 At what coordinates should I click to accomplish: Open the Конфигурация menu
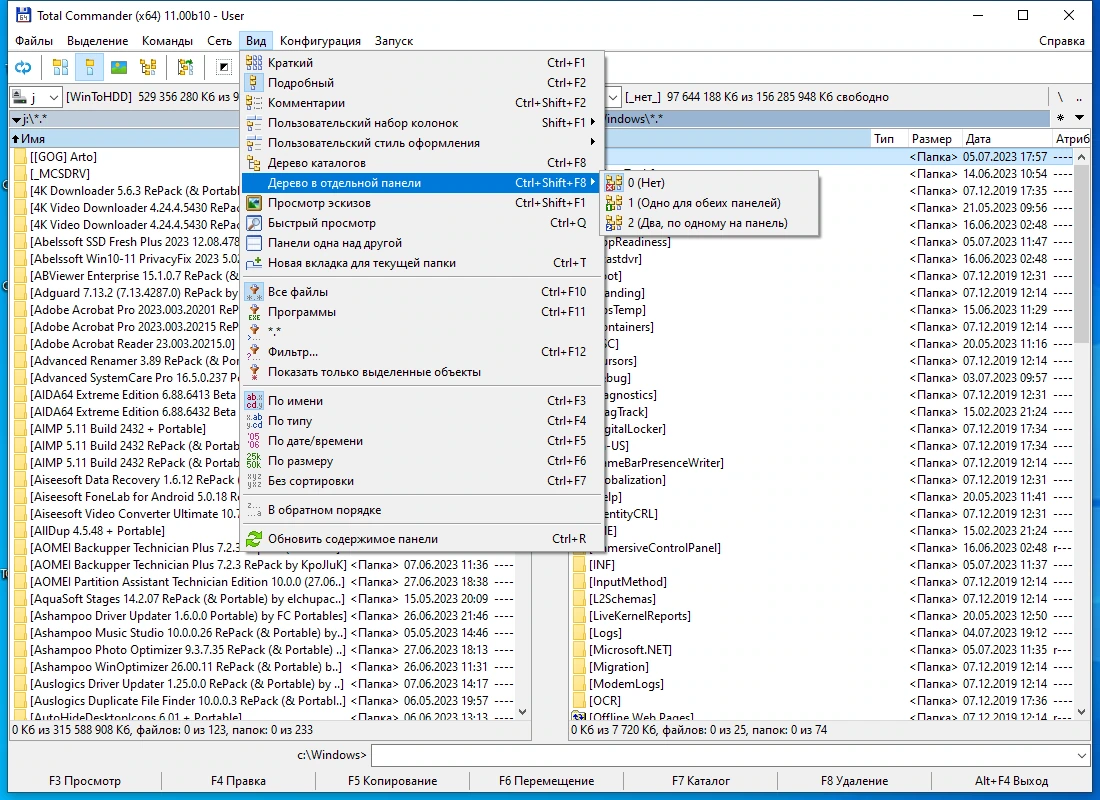(x=320, y=41)
